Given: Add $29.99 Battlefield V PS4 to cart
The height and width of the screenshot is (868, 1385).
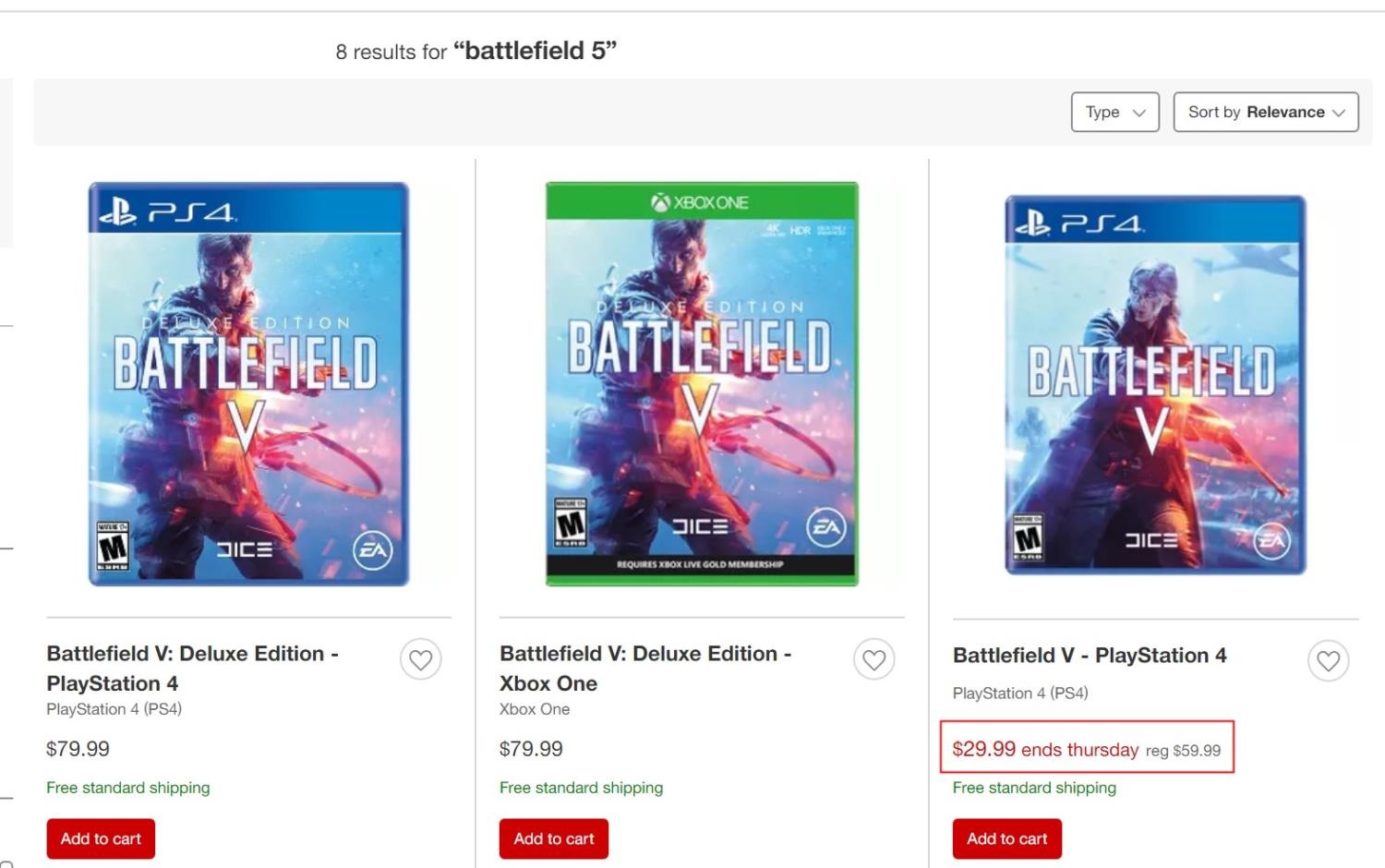Looking at the screenshot, I should [1006, 838].
